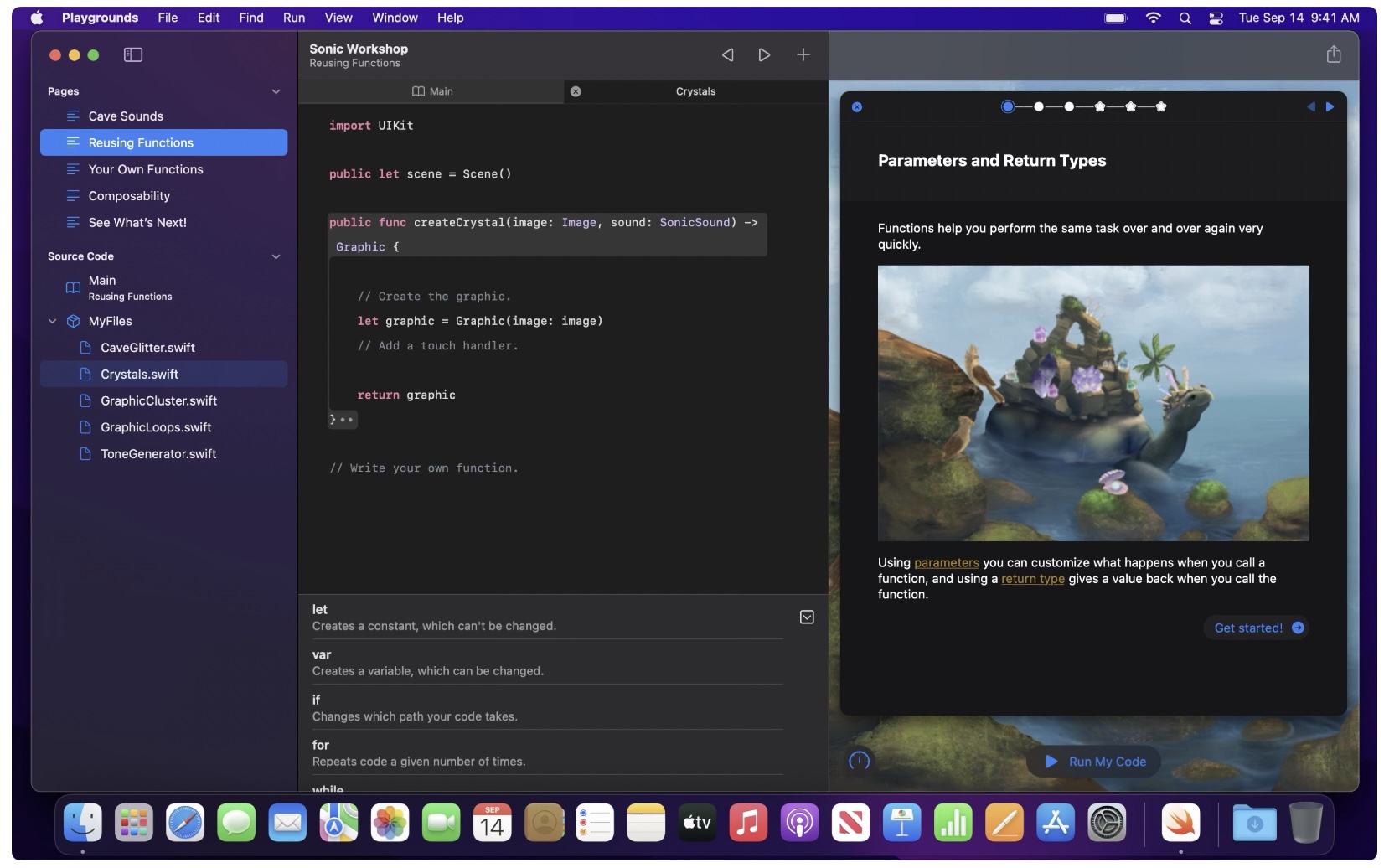This screenshot has width=1384, height=868.
Task: Go to next page with forward triangle
Action: [x=764, y=54]
